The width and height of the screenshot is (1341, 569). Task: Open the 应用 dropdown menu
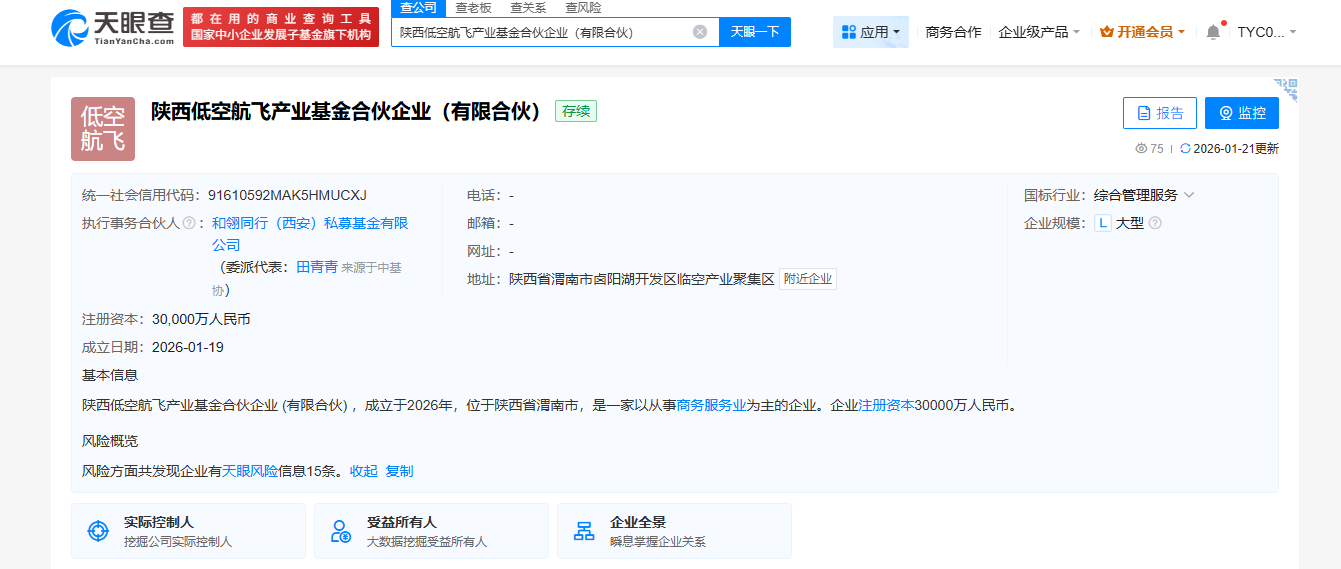point(870,32)
